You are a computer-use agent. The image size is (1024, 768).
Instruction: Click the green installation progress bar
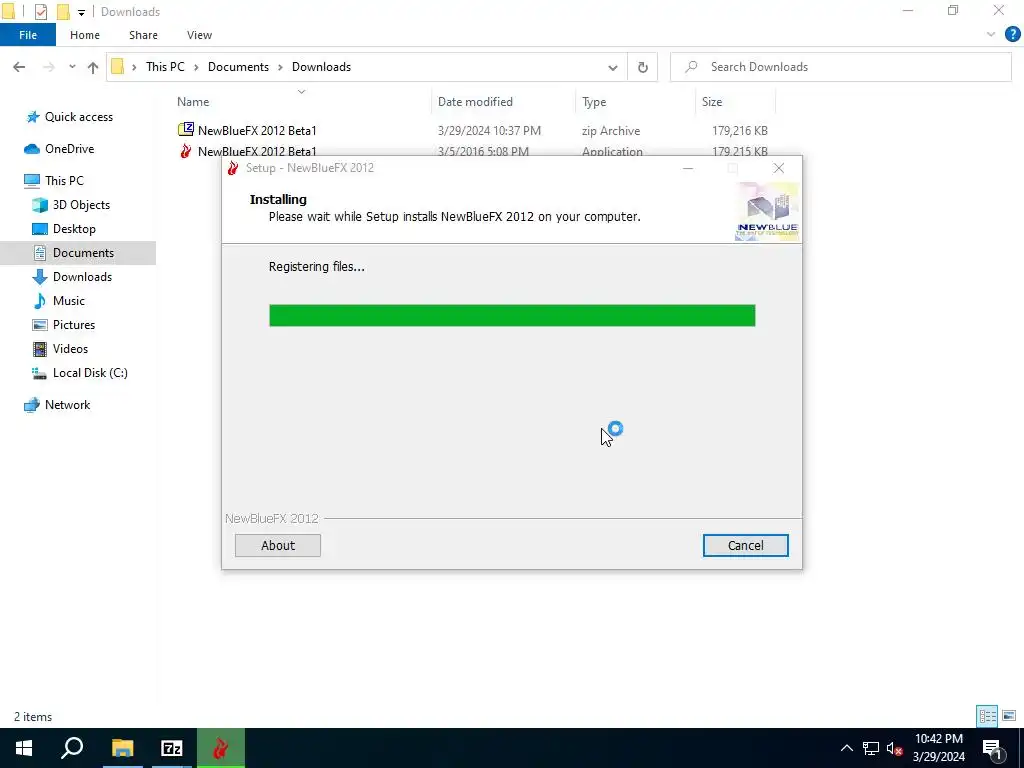(512, 315)
